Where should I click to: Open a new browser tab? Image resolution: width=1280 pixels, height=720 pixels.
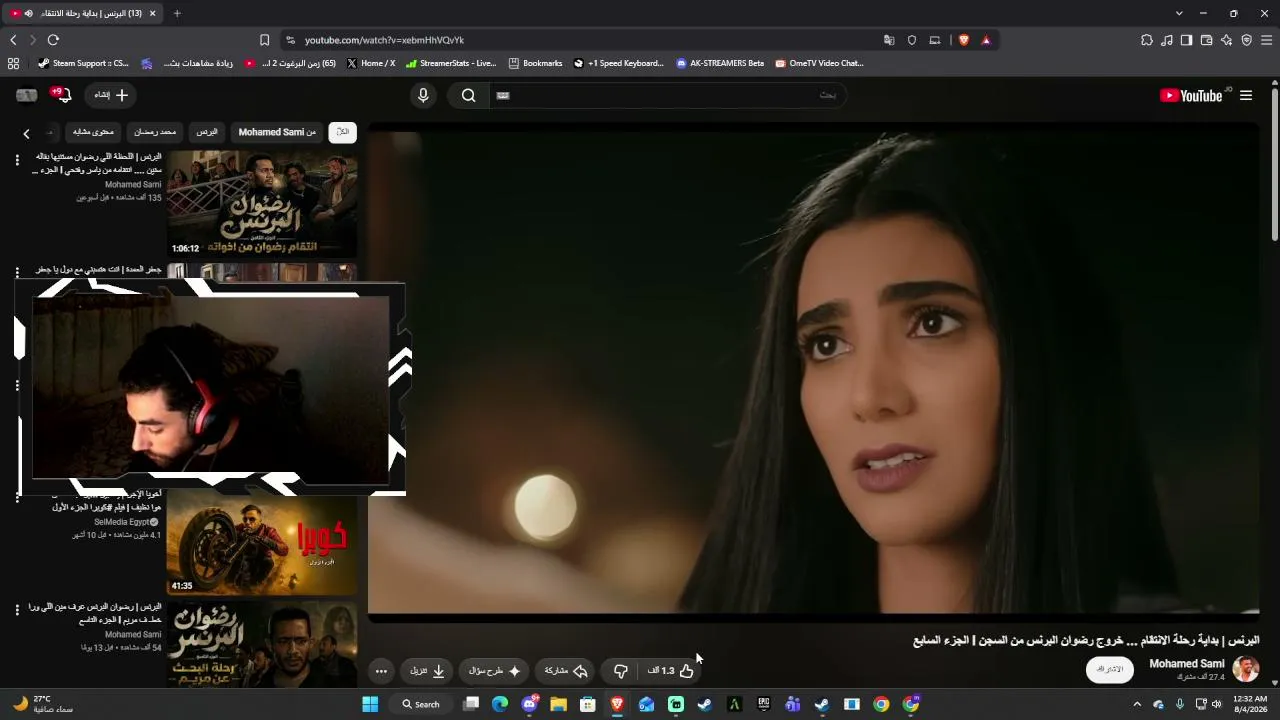pyautogui.click(x=177, y=13)
